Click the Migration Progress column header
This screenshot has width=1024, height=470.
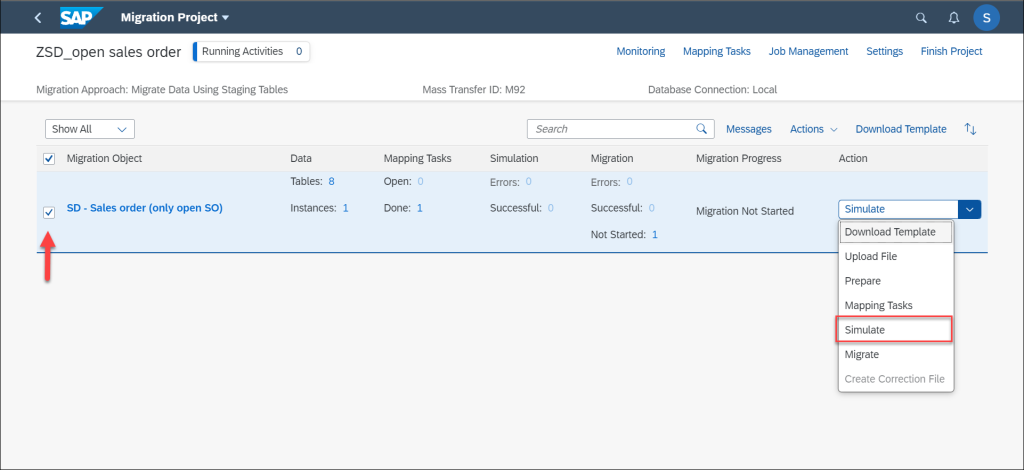[739, 159]
